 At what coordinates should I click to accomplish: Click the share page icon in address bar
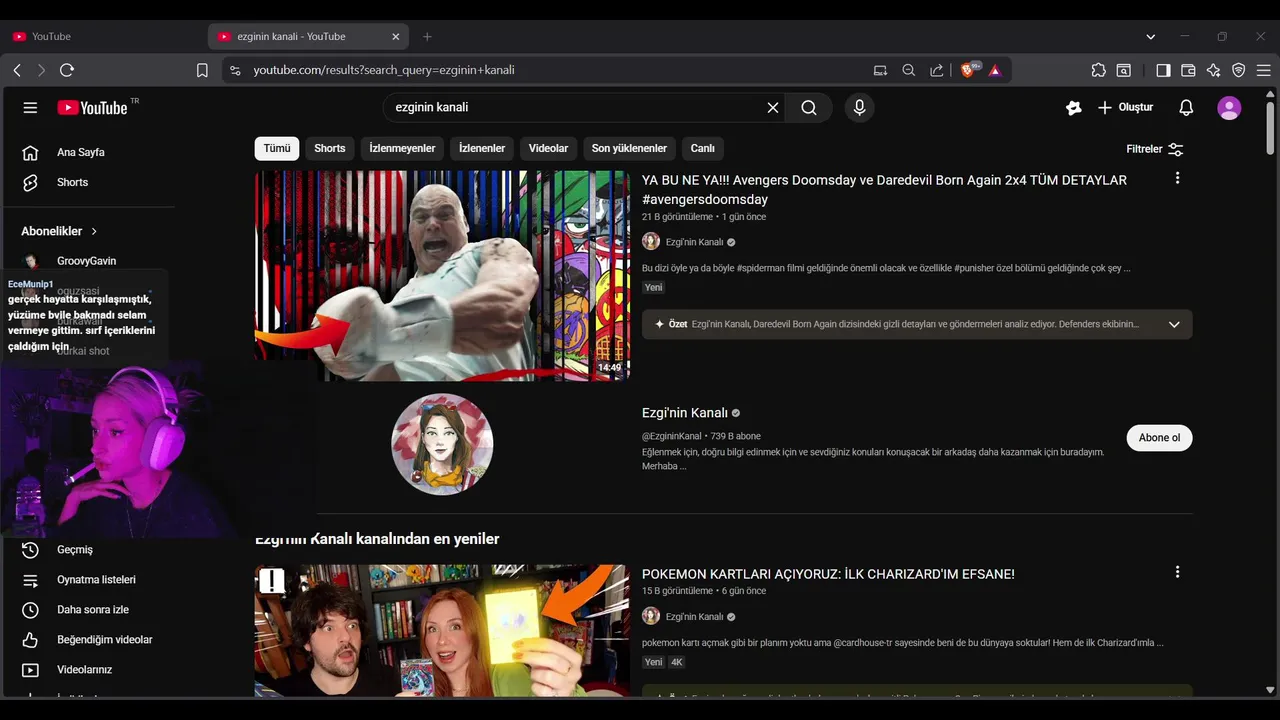click(936, 70)
